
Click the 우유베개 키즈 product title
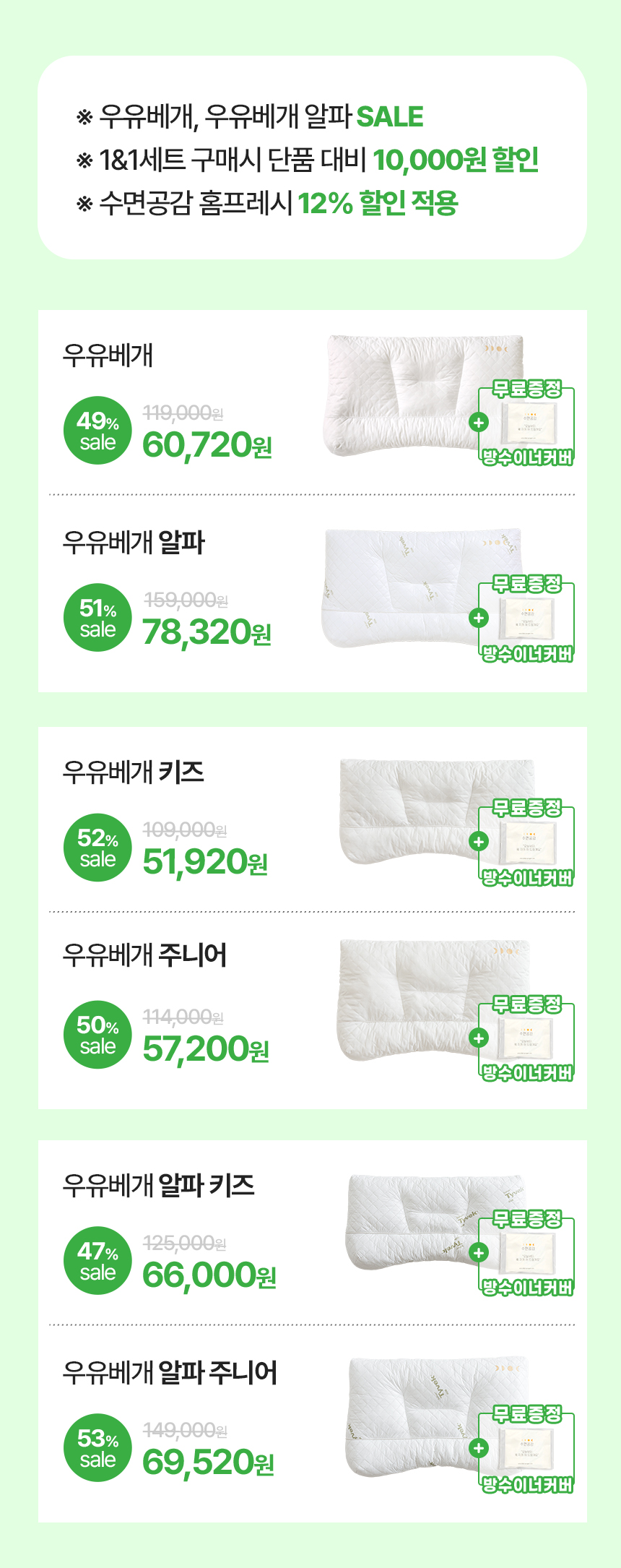pyautogui.click(x=134, y=772)
